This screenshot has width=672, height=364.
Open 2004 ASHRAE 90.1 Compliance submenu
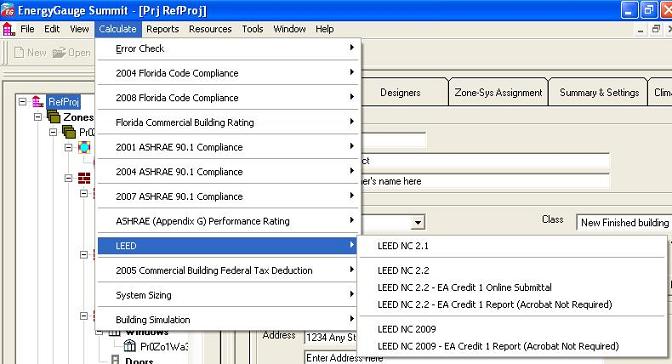[x=228, y=171]
